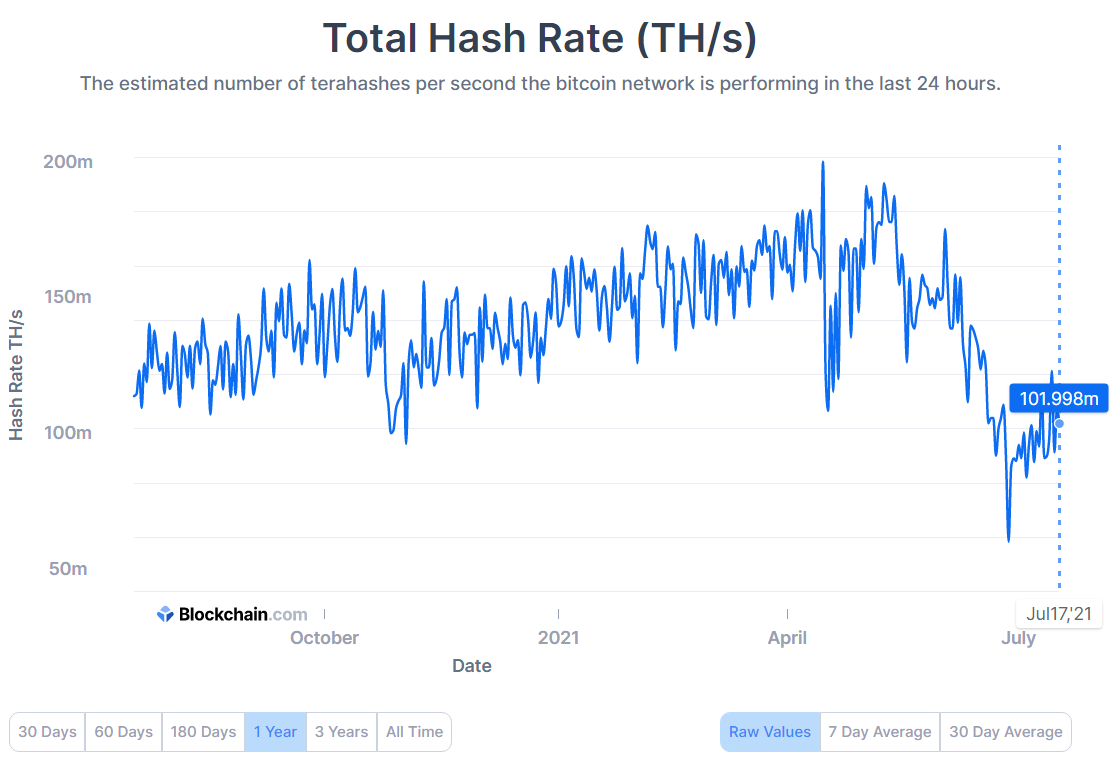The width and height of the screenshot is (1114, 761).
Task: Click the 101.998m value tooltip
Action: (1059, 399)
